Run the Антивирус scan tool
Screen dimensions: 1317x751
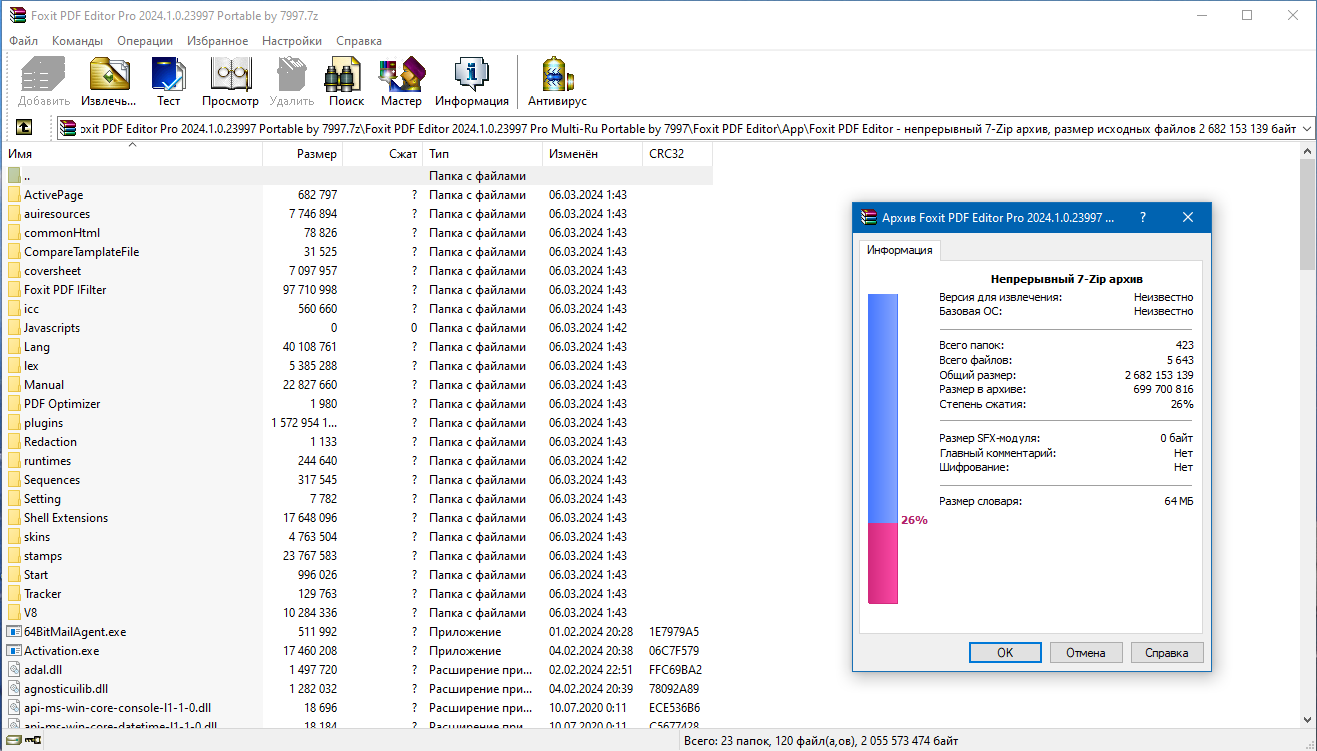(557, 76)
